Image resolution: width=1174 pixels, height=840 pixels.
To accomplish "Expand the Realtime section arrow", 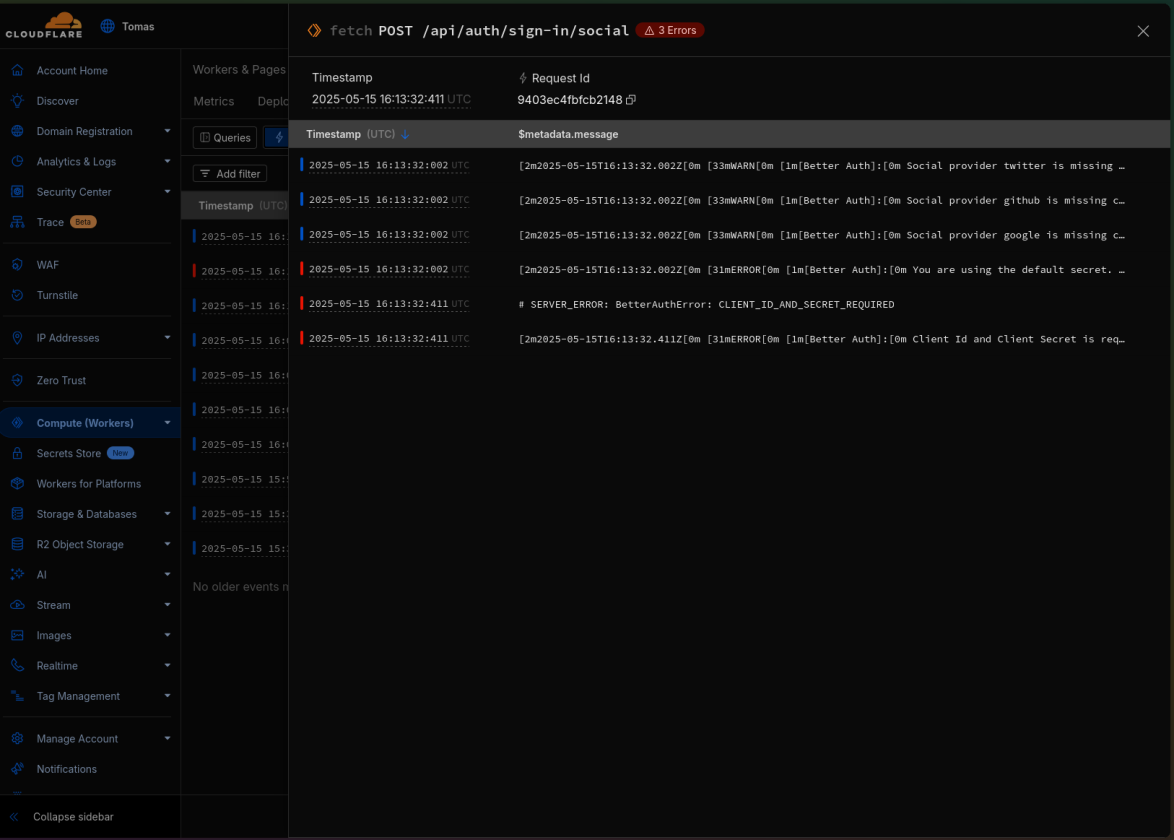I will click(167, 666).
